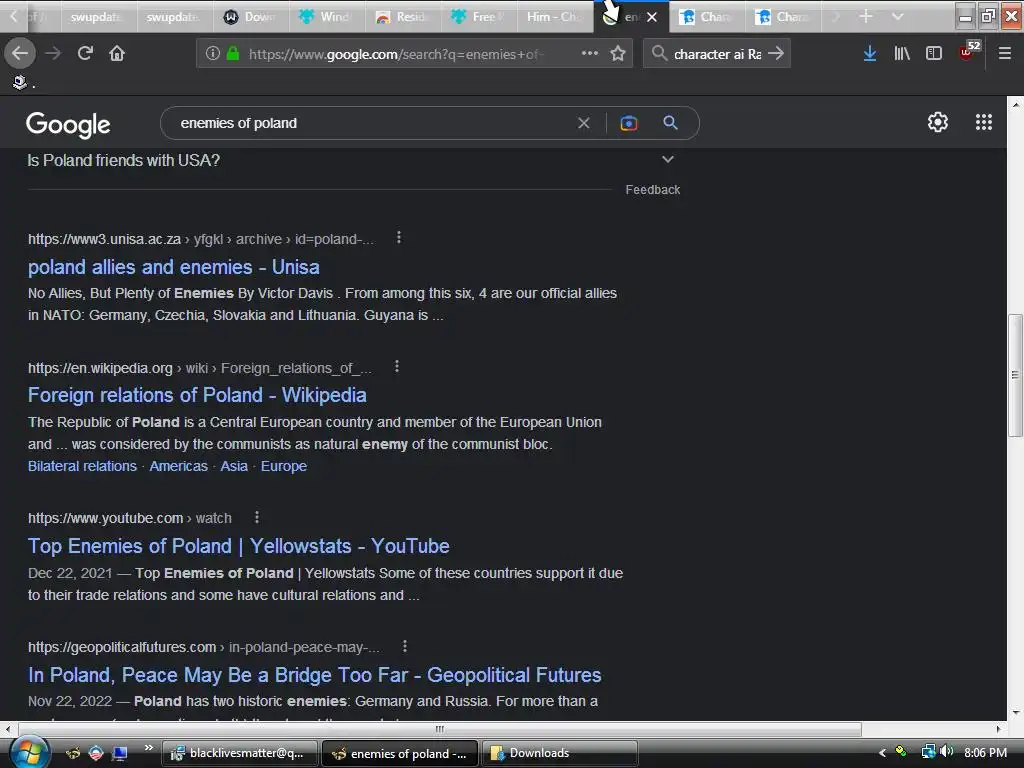Click the Google logo
The height and width of the screenshot is (768, 1024).
(68, 124)
